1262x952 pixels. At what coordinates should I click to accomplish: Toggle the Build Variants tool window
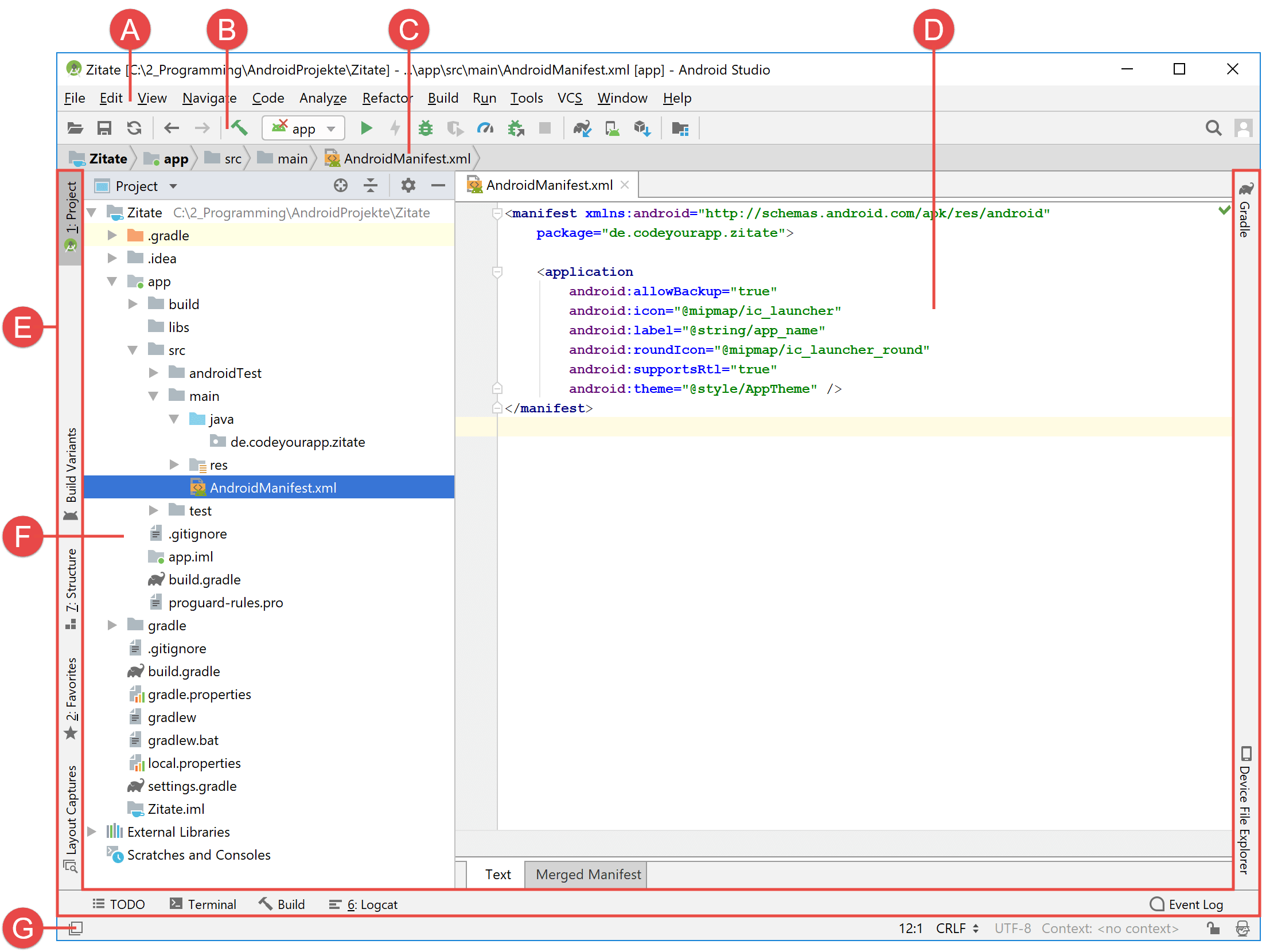[x=71, y=473]
